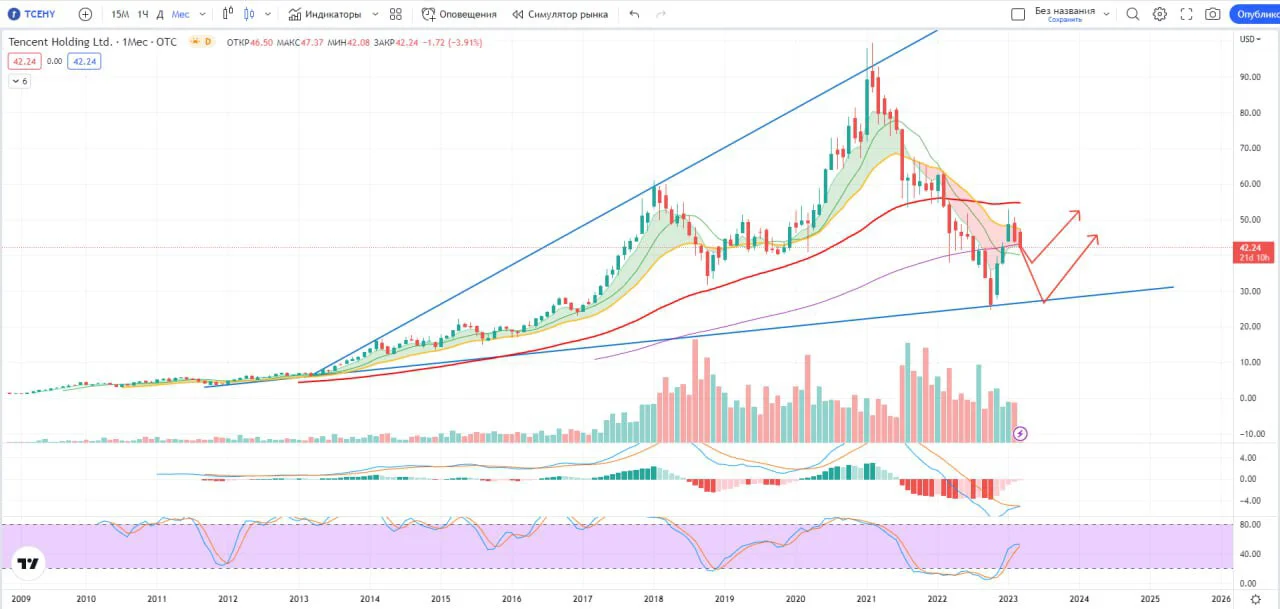Viewport: 1280px width, 609px height.
Task: Click the −1.72 (−3.91%) change value
Action: [x=454, y=42]
